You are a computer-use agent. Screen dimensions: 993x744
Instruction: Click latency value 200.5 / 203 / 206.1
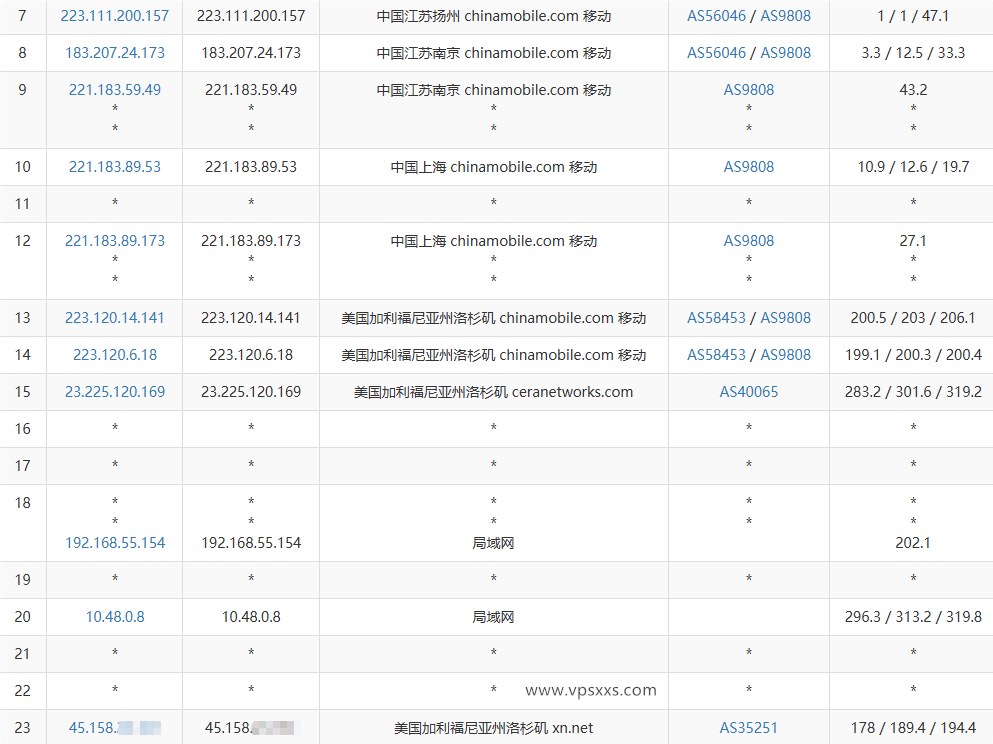tap(913, 318)
